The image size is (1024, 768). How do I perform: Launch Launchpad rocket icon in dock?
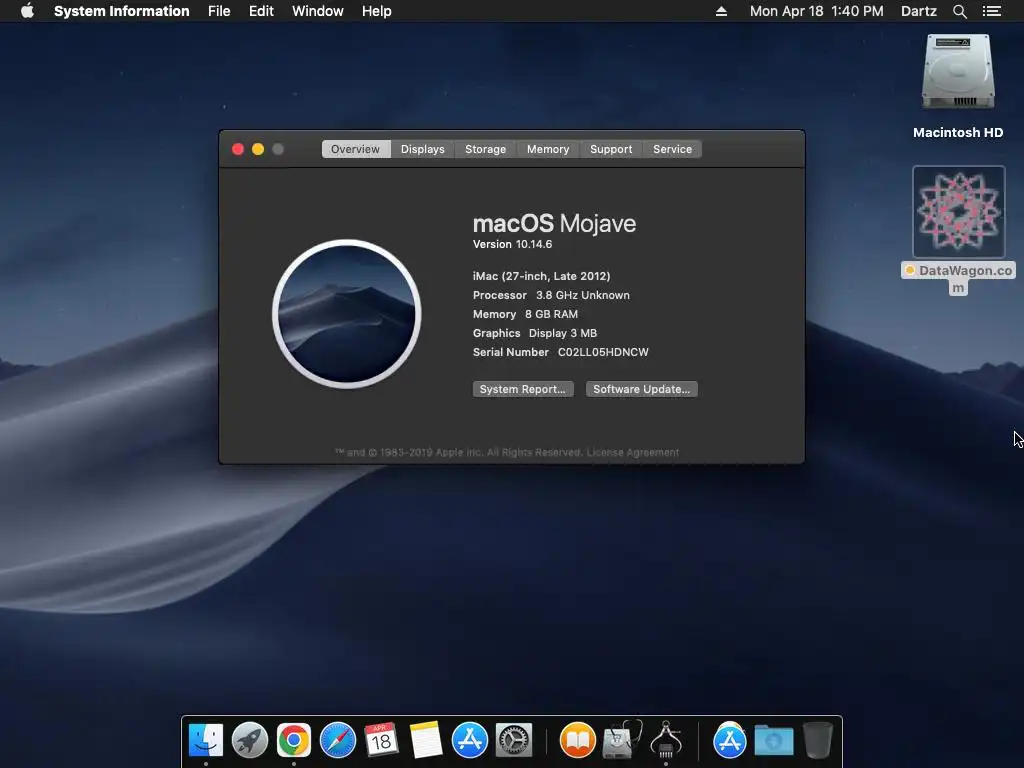(x=249, y=741)
